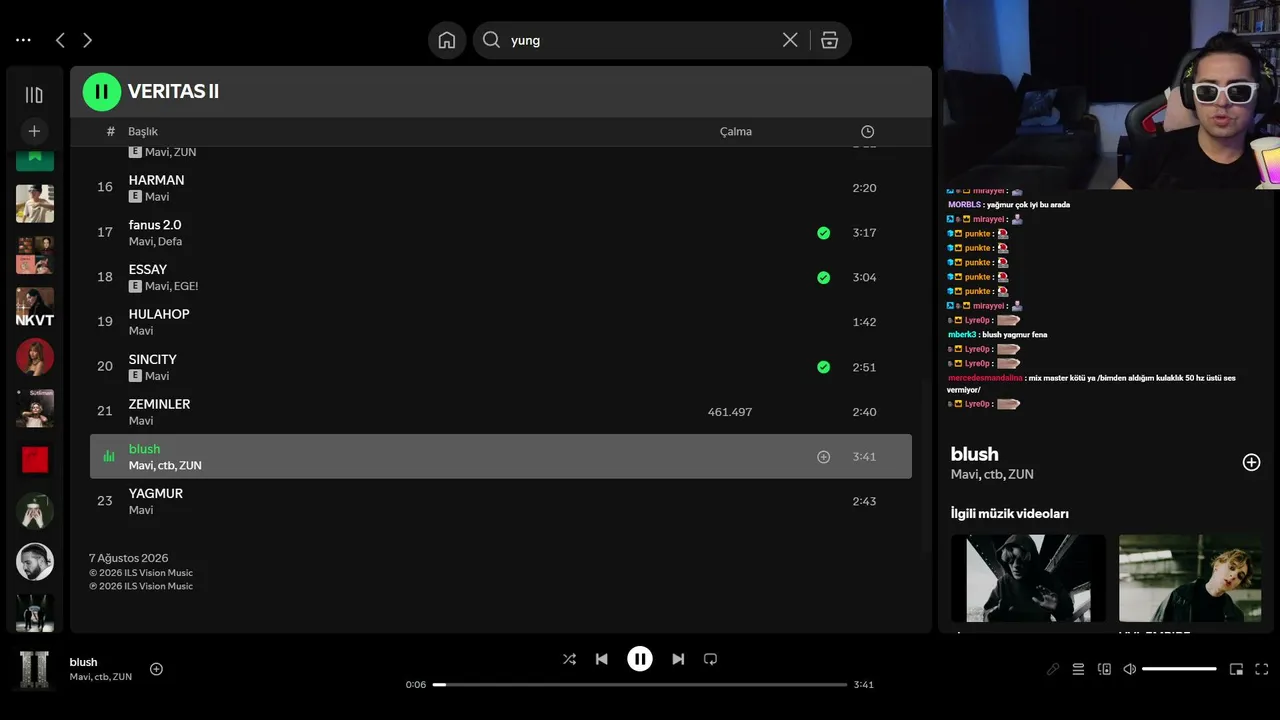Open the NKVT playlist thumbnail
The image size is (1280, 720).
tap(35, 308)
